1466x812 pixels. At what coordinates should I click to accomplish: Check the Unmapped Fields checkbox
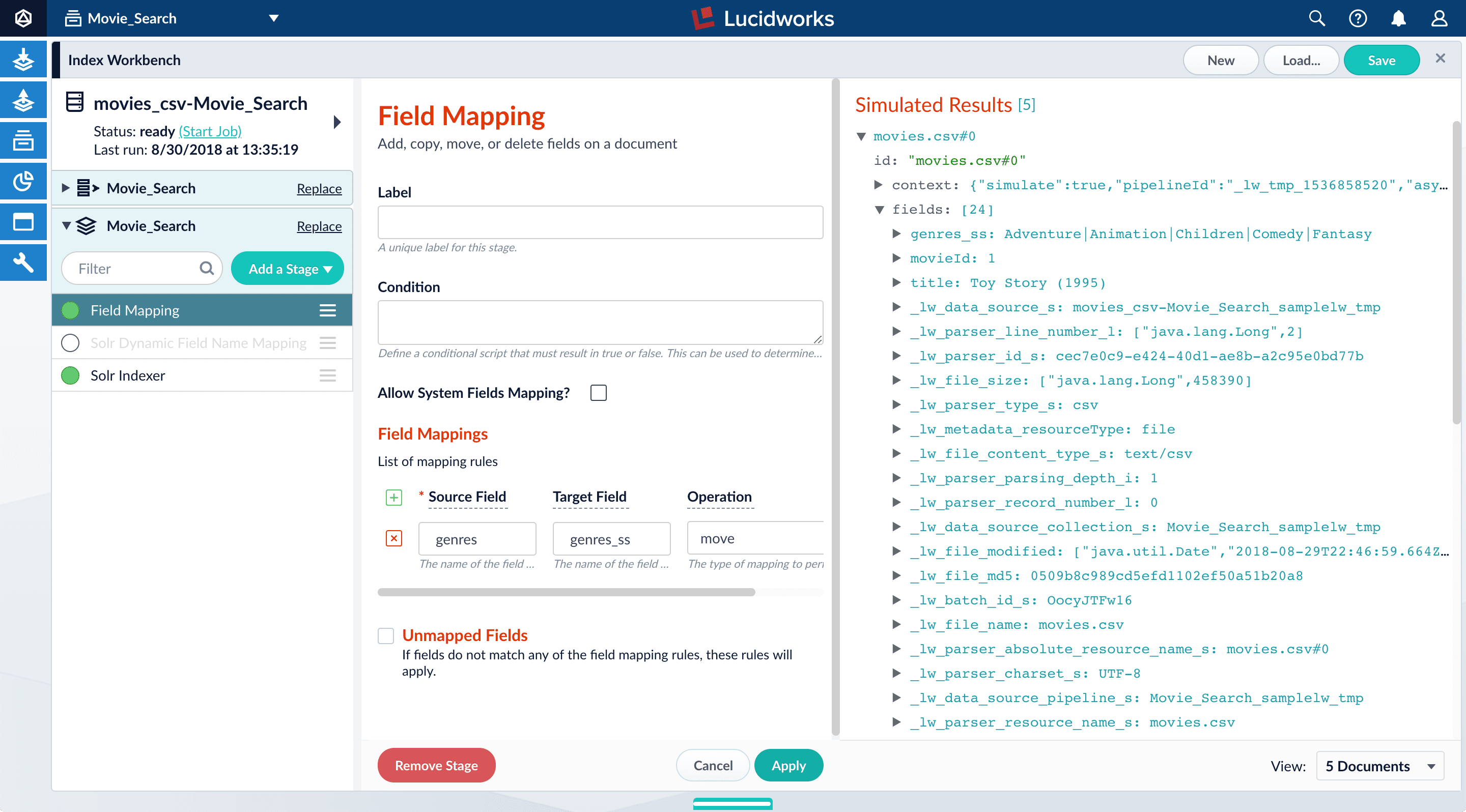(x=386, y=635)
